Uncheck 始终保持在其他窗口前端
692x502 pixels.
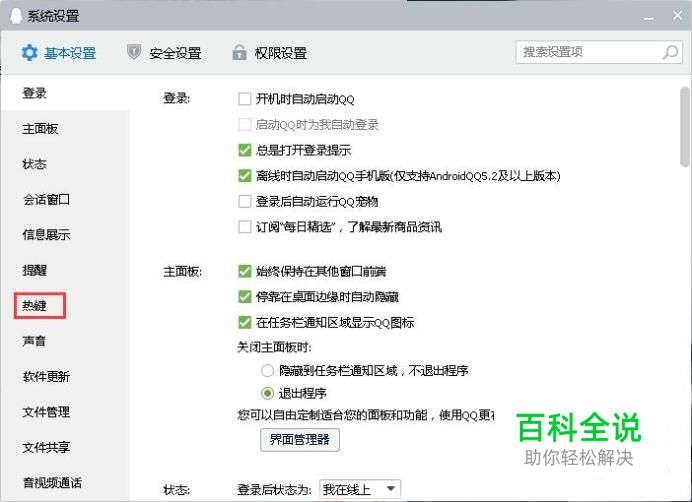244,271
